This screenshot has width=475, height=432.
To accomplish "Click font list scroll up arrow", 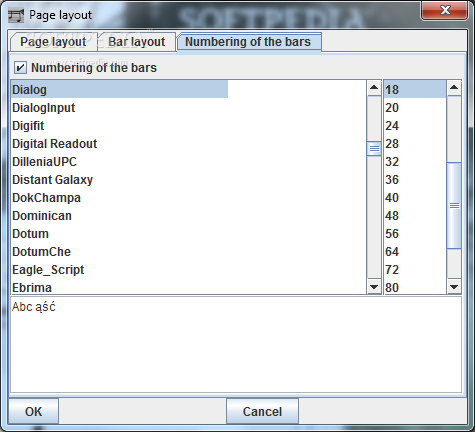I will 374,88.
